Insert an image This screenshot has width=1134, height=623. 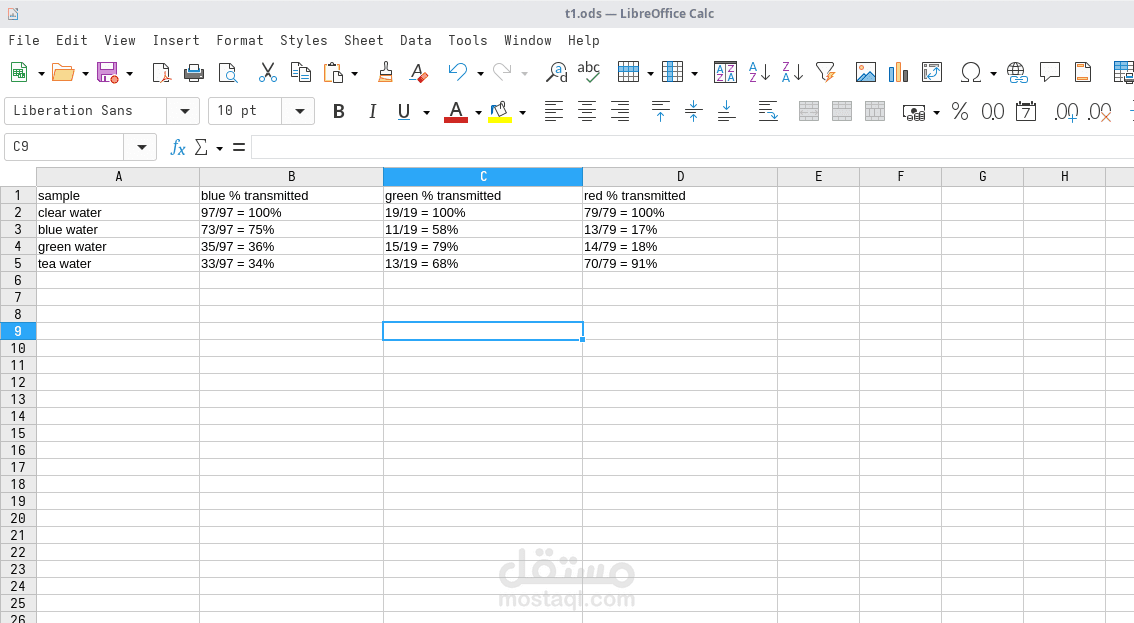click(866, 72)
